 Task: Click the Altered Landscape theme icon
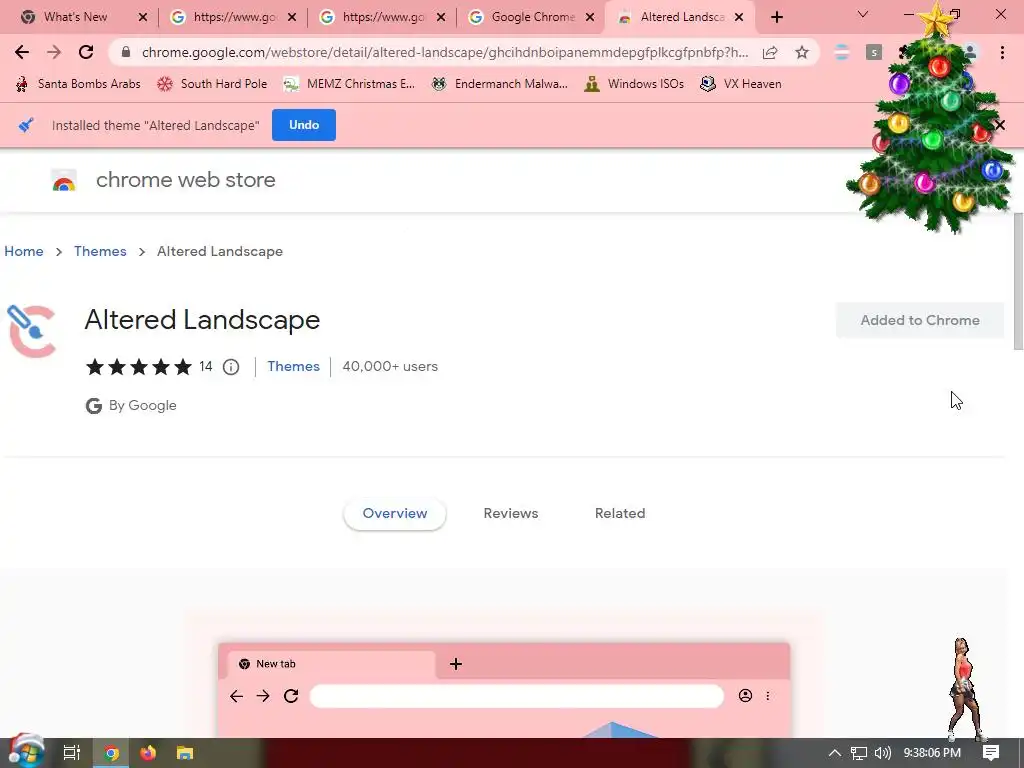(31, 331)
